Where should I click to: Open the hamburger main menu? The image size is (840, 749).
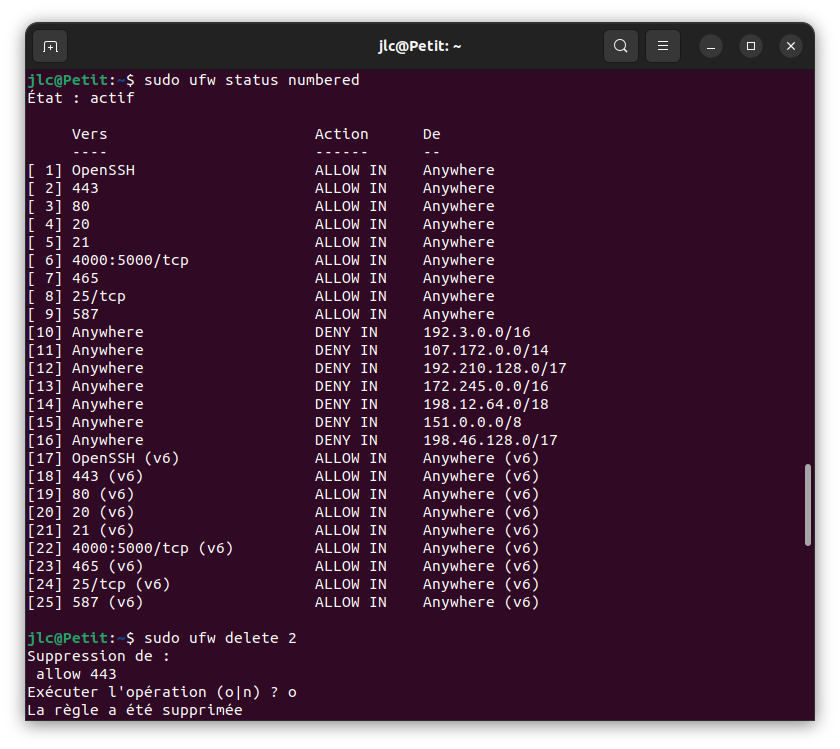[662, 46]
